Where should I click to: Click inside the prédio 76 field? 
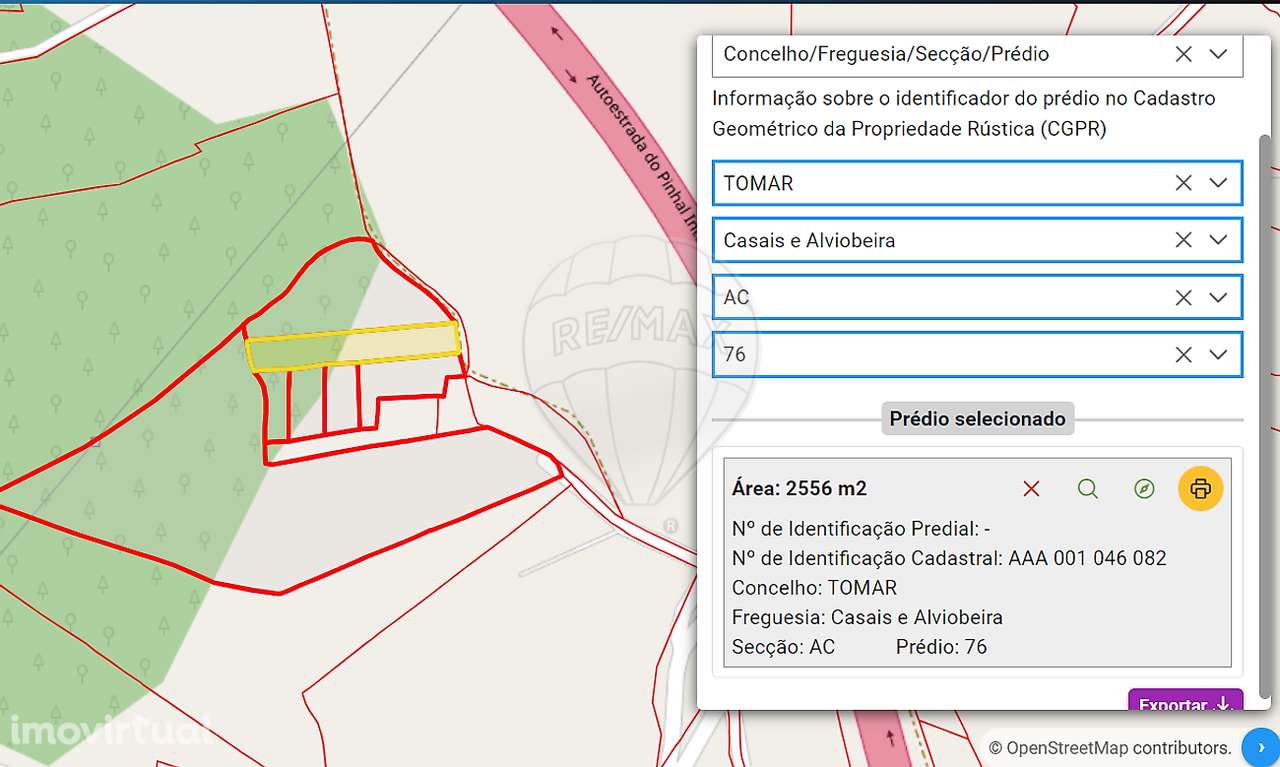977,354
